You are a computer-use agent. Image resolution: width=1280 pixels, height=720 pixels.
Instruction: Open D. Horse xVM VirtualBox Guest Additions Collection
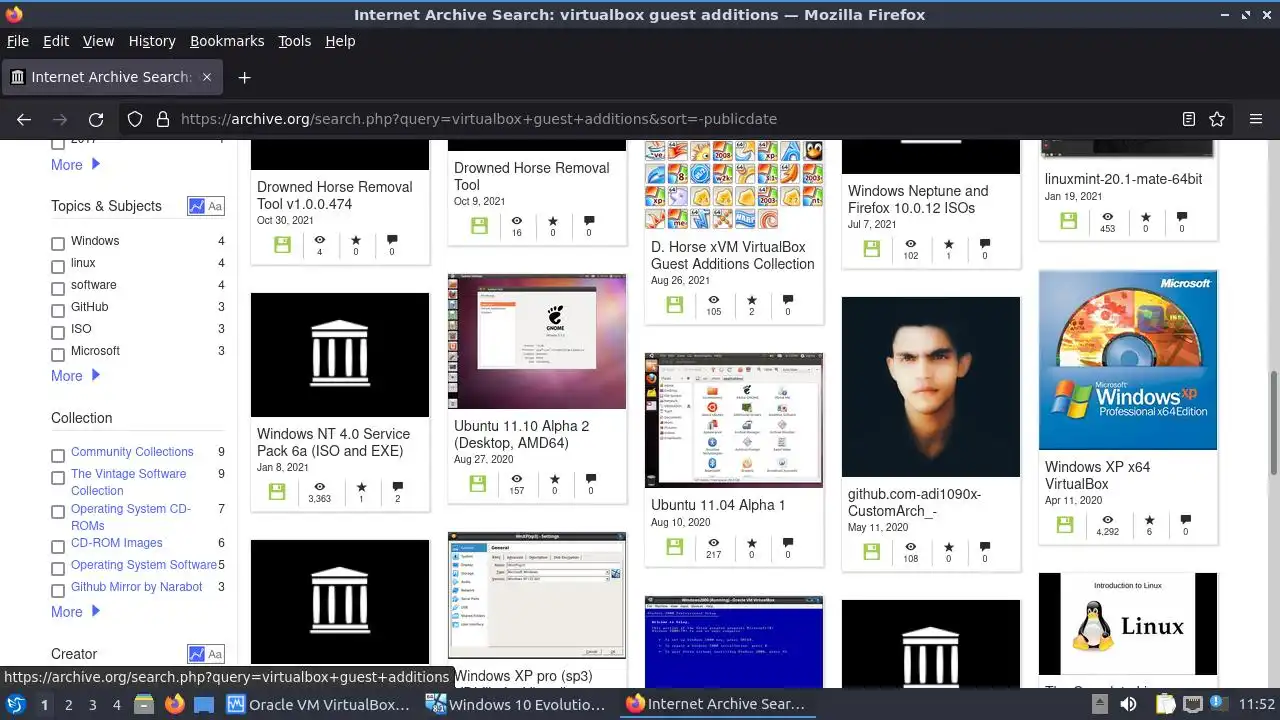[x=732, y=255]
